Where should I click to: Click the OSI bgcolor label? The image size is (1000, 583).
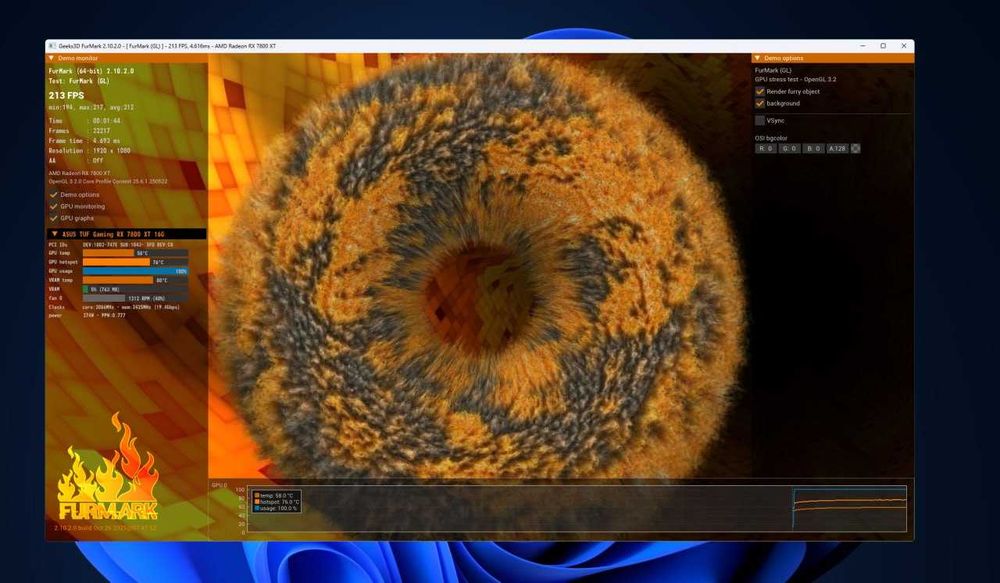(x=771, y=138)
